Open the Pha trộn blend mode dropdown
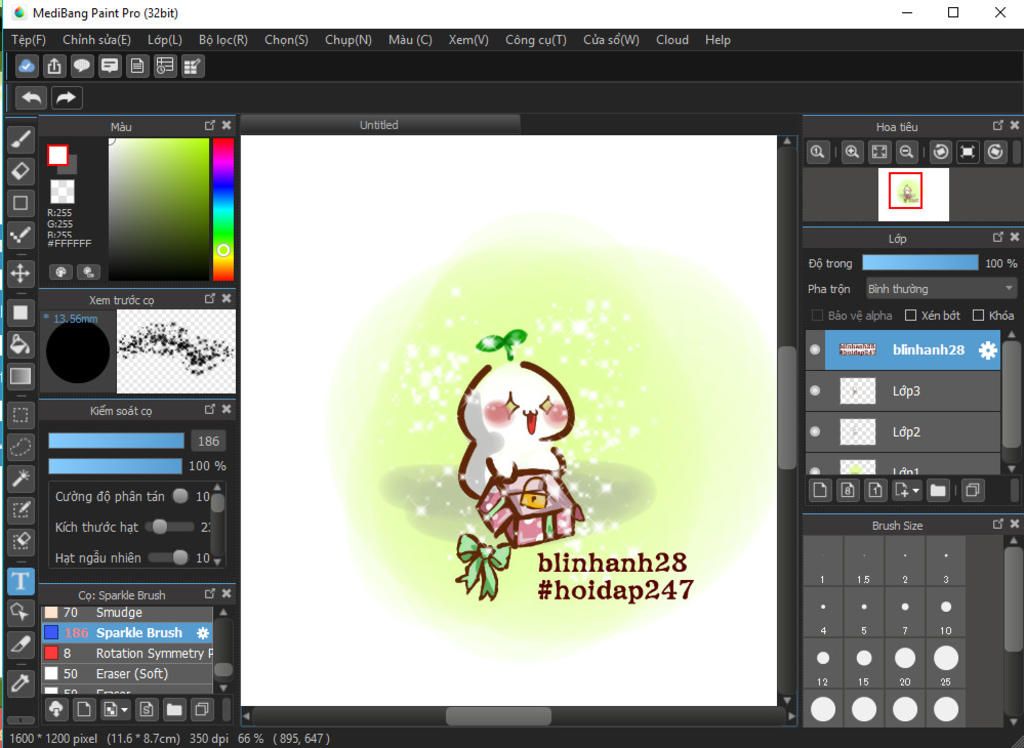Screen dimensions: 1024x748 pyautogui.click(x=940, y=289)
